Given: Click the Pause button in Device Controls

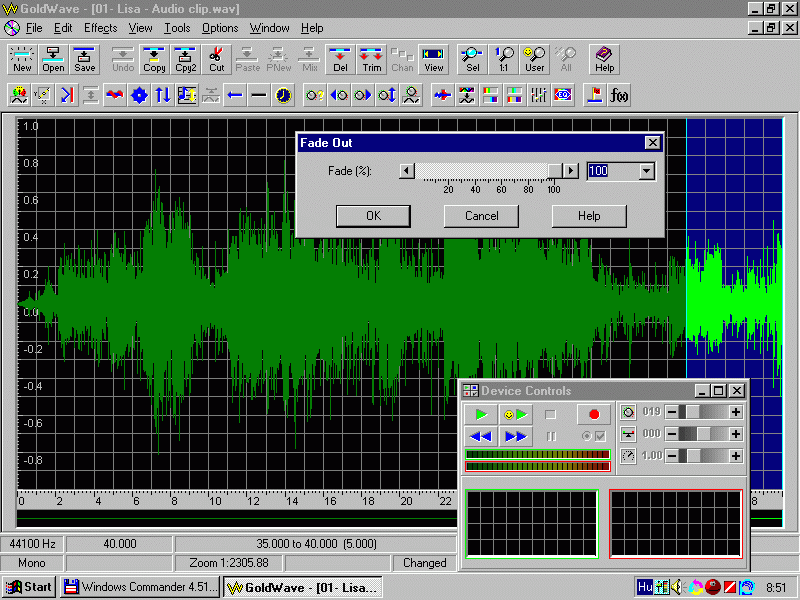Looking at the screenshot, I should point(551,436).
